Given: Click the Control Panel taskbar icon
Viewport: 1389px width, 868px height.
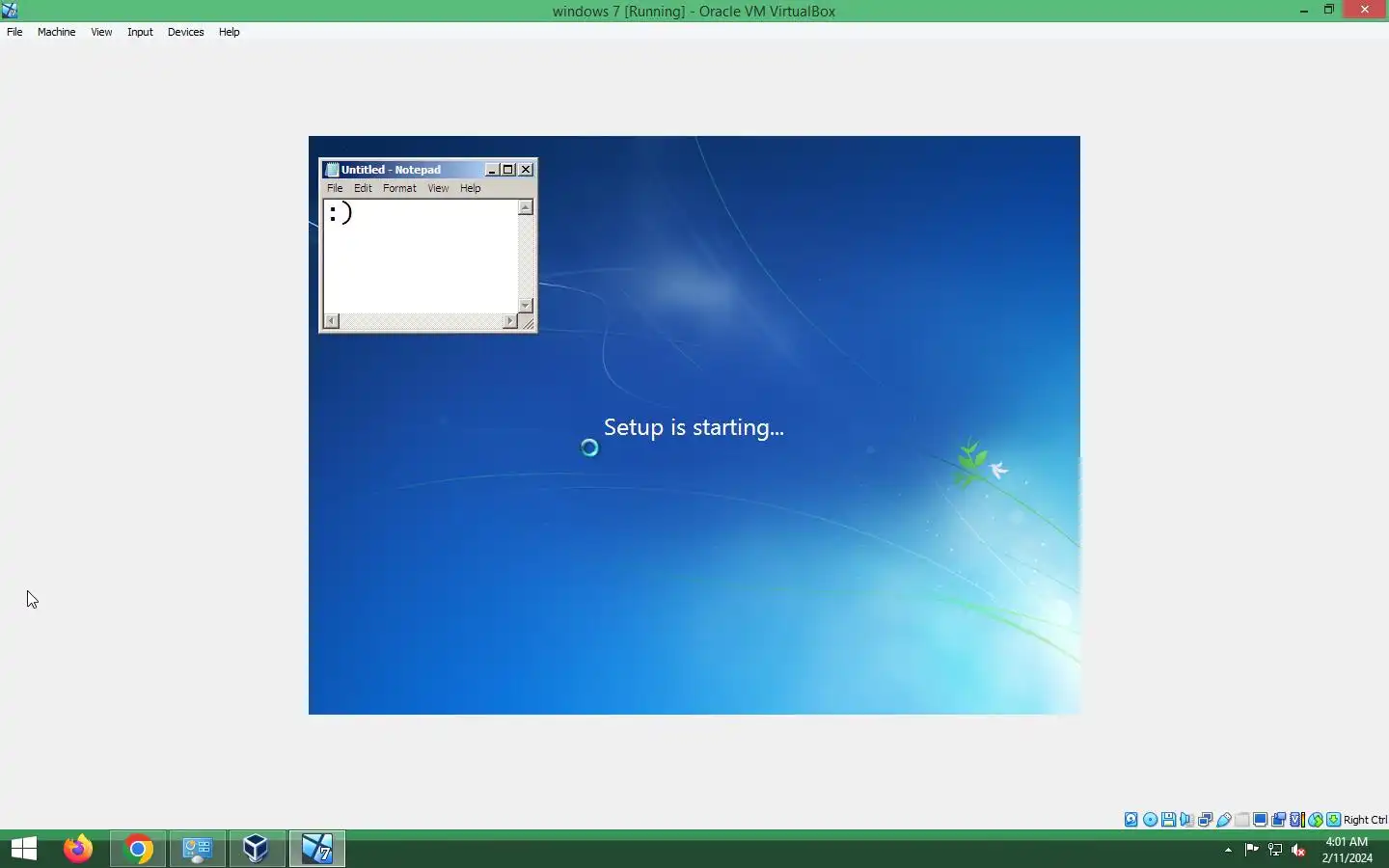Looking at the screenshot, I should coord(198,849).
